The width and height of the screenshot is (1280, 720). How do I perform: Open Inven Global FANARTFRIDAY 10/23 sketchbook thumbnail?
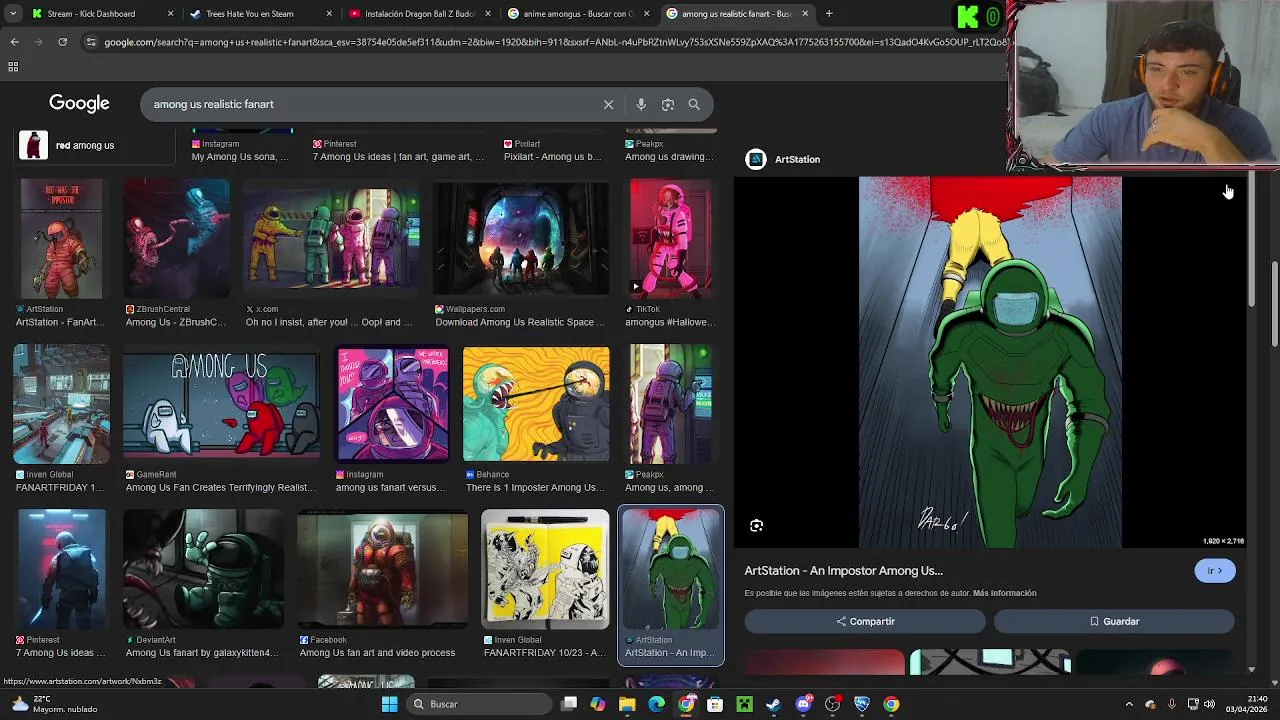(545, 569)
